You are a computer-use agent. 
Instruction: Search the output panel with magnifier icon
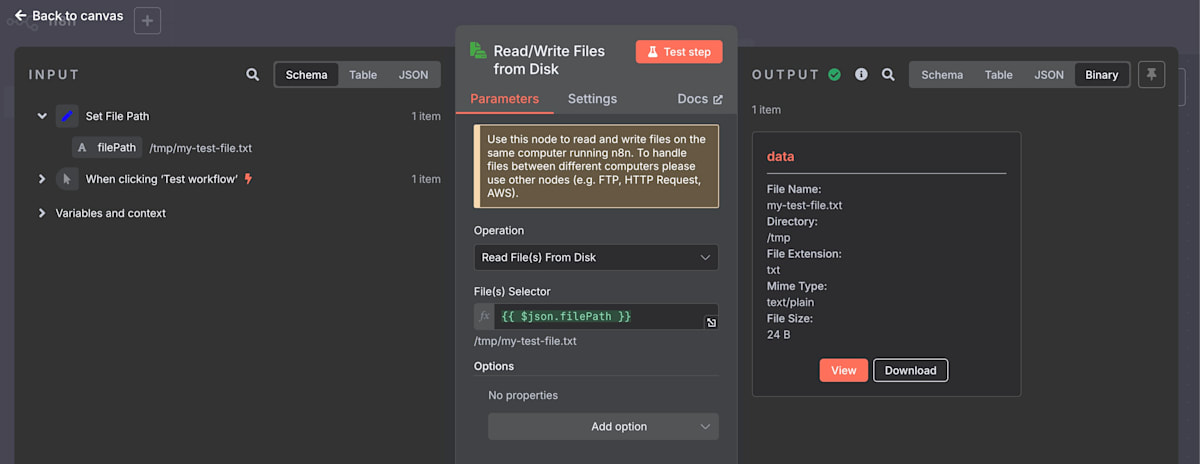point(888,75)
